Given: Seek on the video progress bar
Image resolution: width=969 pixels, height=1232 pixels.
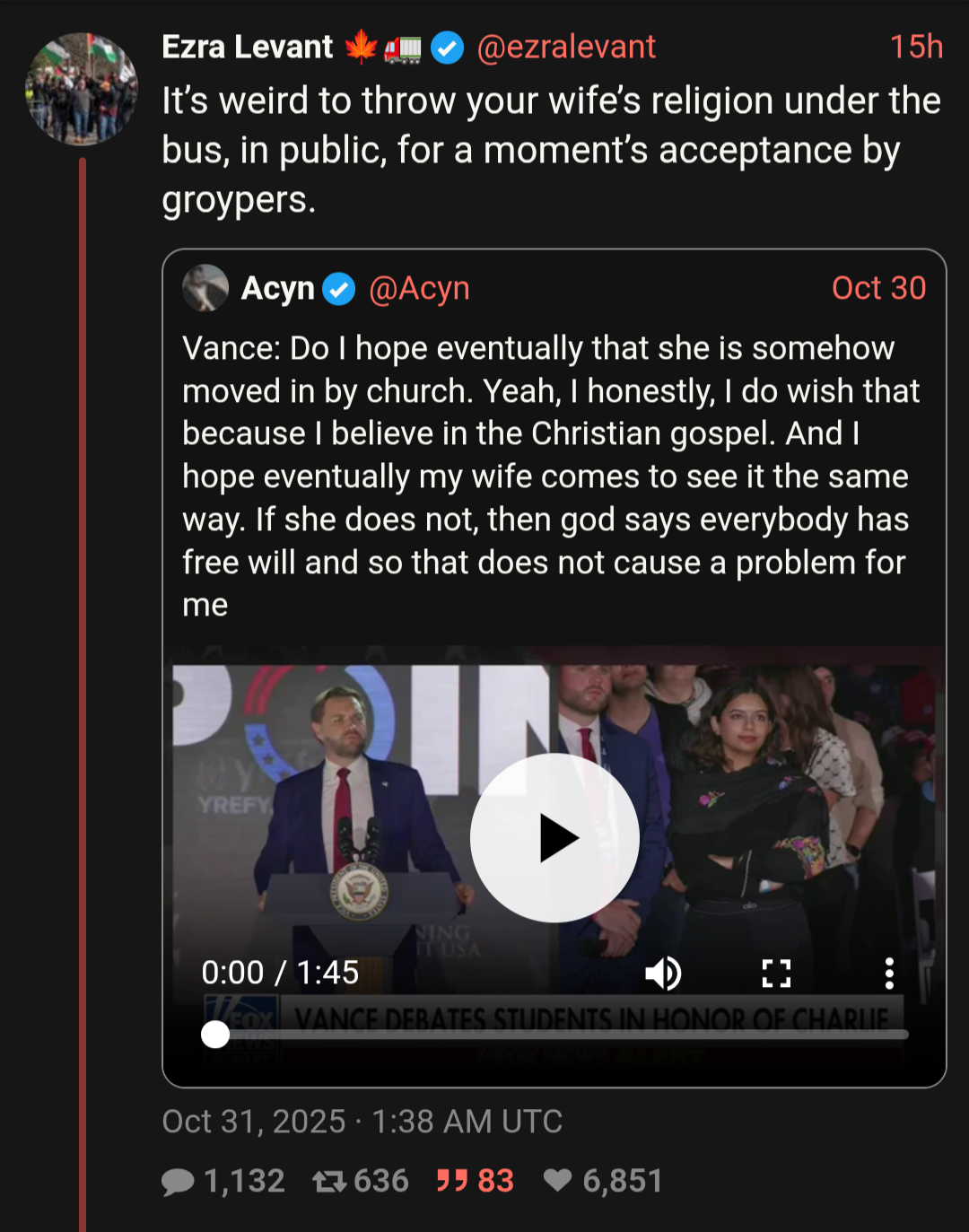Looking at the screenshot, I should click(x=556, y=1035).
